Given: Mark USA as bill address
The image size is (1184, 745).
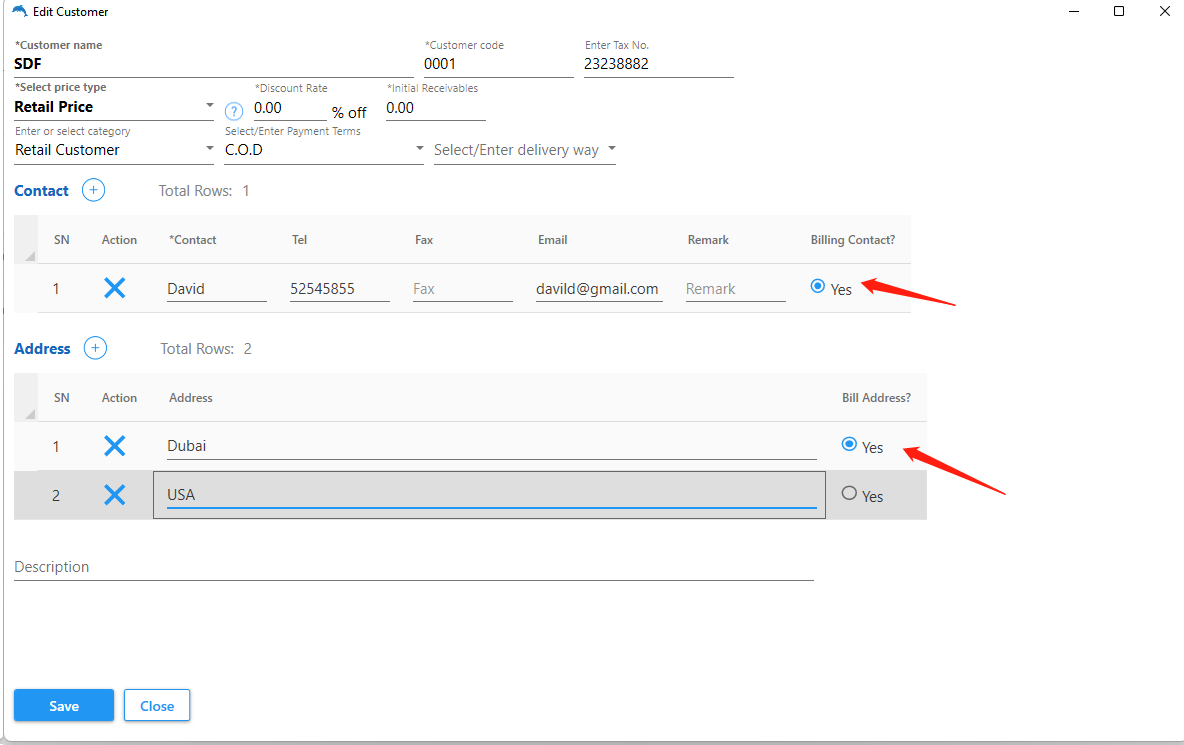Looking at the screenshot, I should click(x=849, y=493).
